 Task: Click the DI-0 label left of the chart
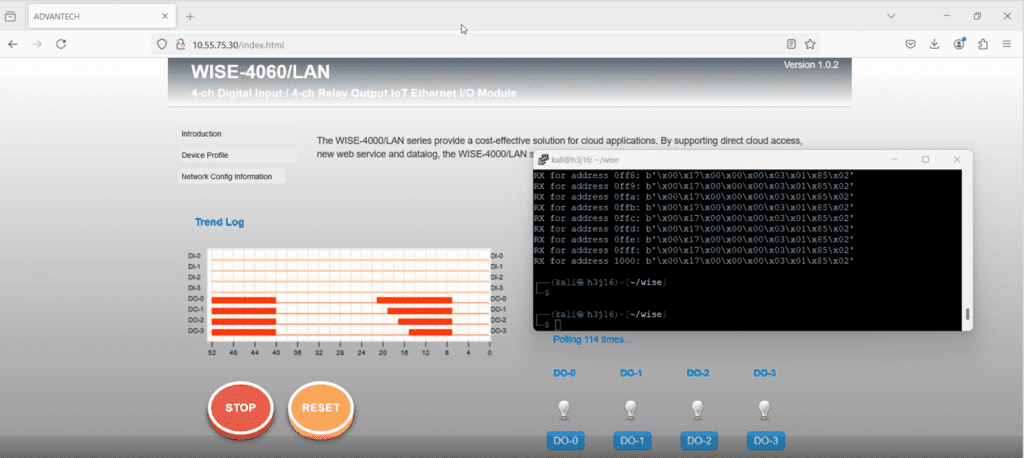194,256
